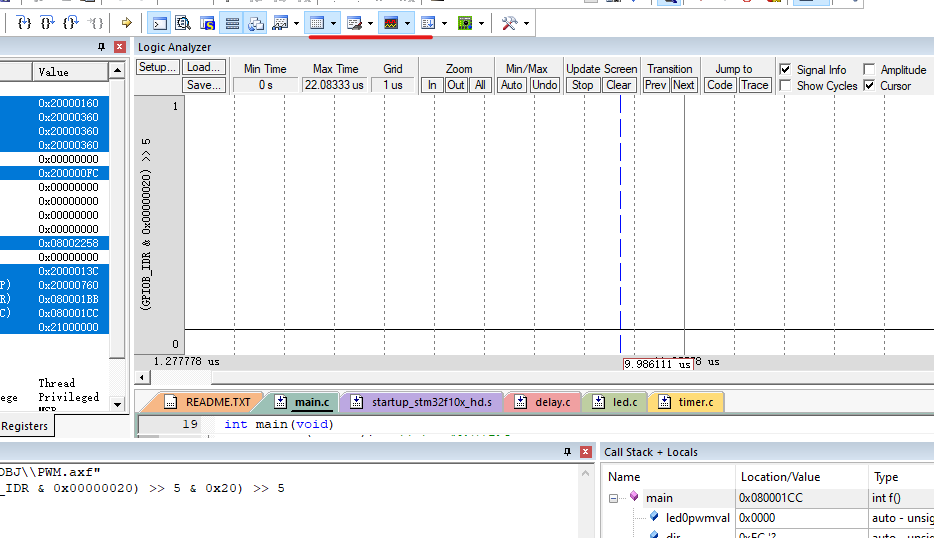Click the Toolbox hammer-and-wrench icon
Viewport: 934px width, 538px height.
click(x=509, y=23)
